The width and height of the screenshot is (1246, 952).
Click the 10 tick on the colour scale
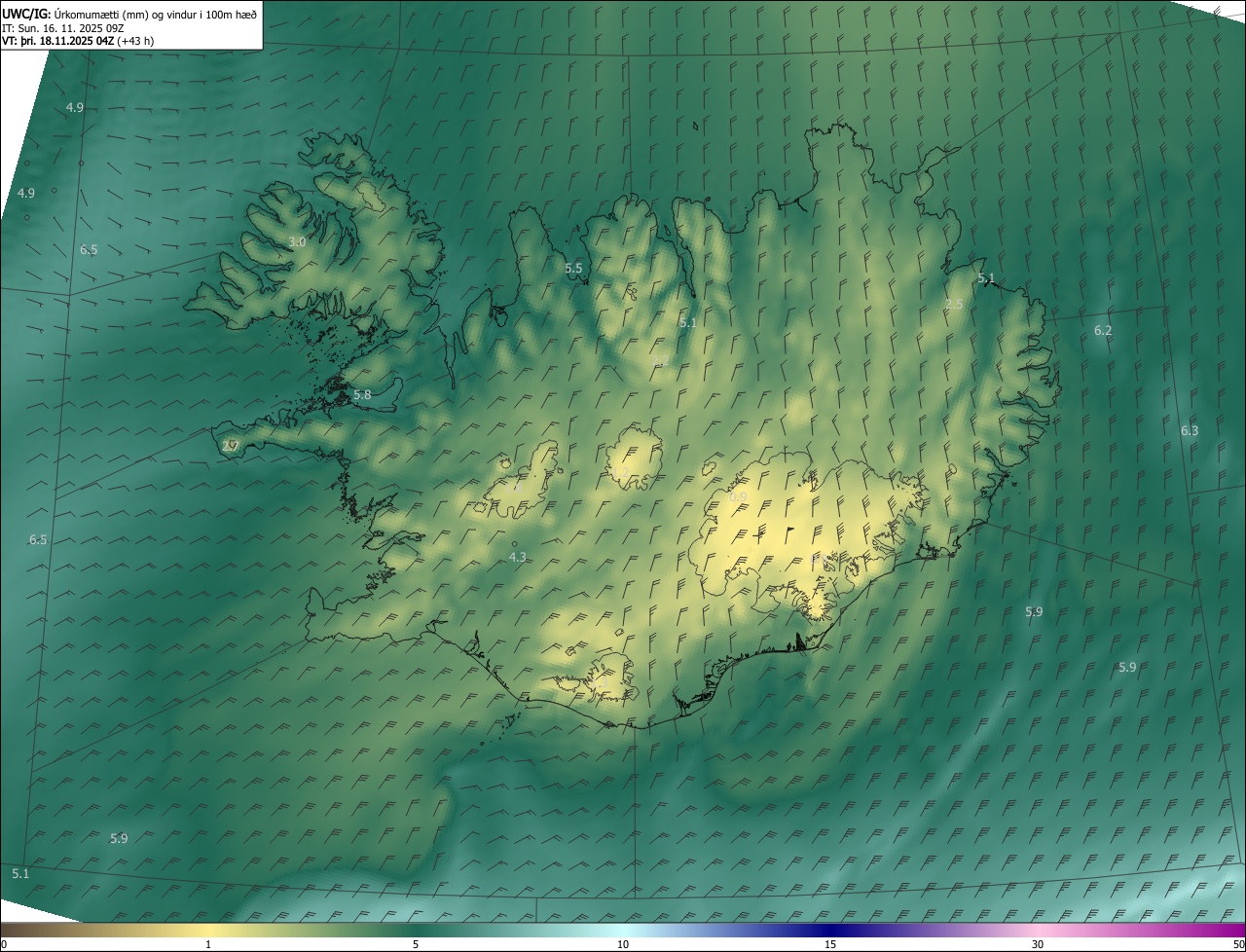click(x=623, y=945)
